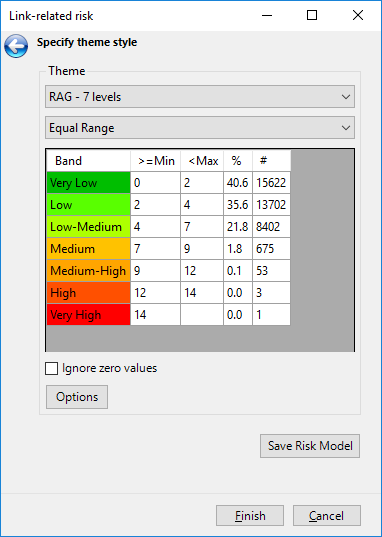The image size is (382, 537).
Task: Click count 3 in High row
Action: coord(272,292)
